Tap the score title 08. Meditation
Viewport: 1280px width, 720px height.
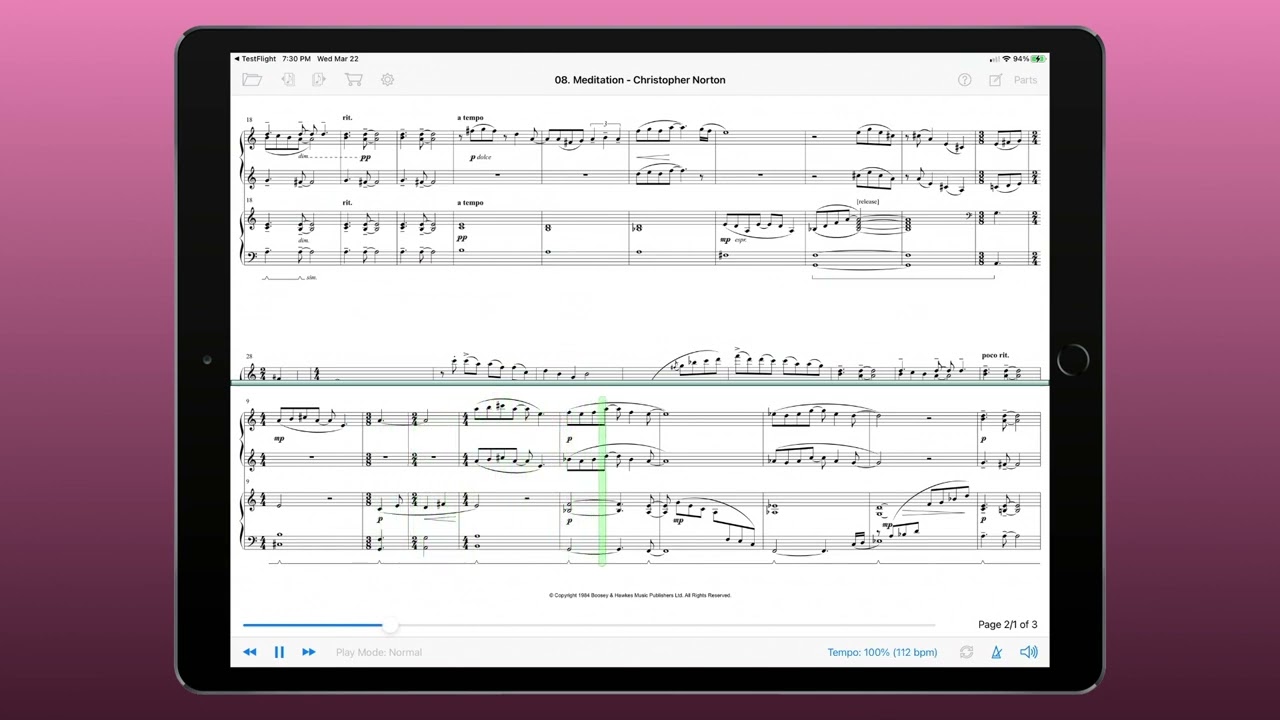pos(640,80)
